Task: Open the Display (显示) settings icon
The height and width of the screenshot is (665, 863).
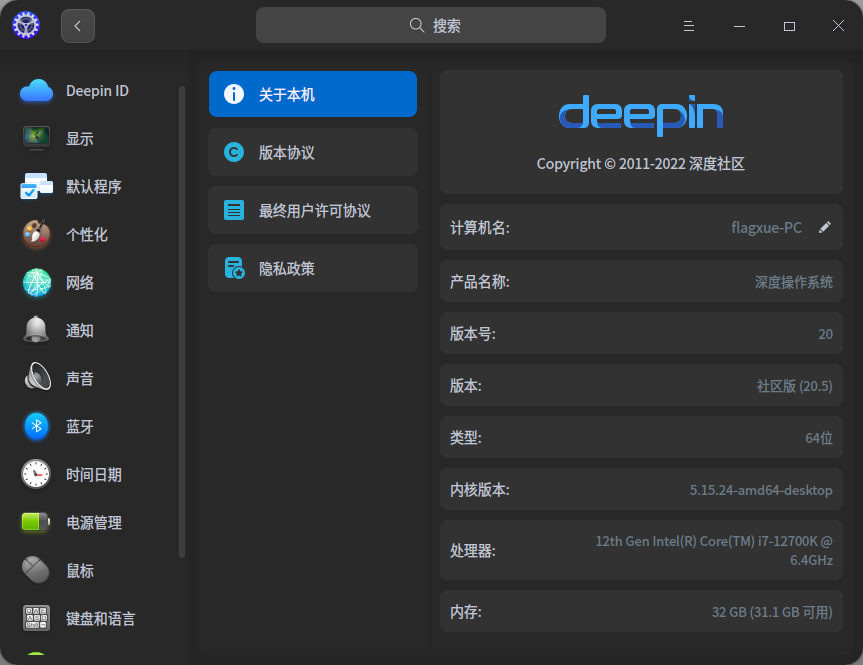Action: 36,138
